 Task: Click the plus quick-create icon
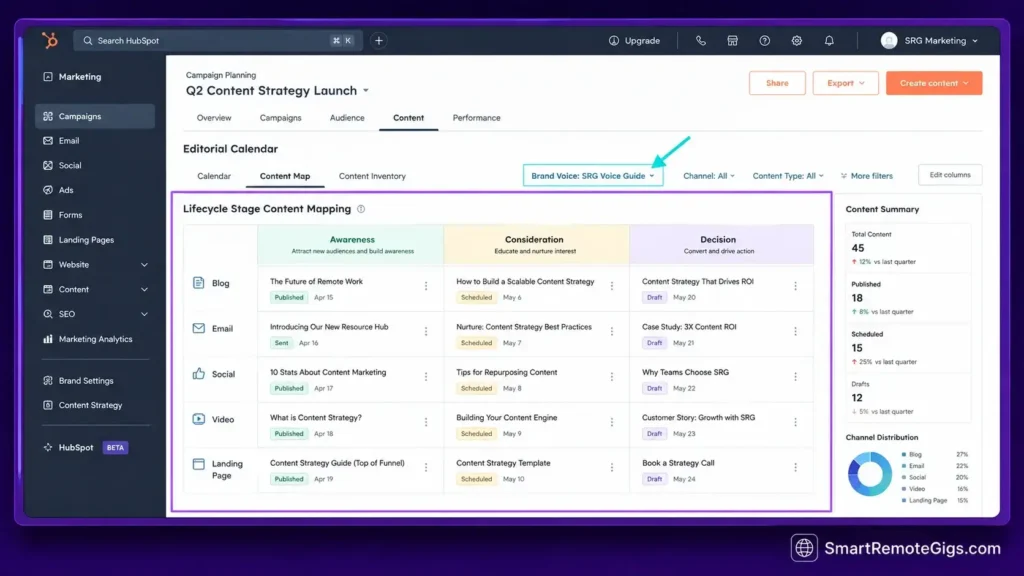(379, 40)
